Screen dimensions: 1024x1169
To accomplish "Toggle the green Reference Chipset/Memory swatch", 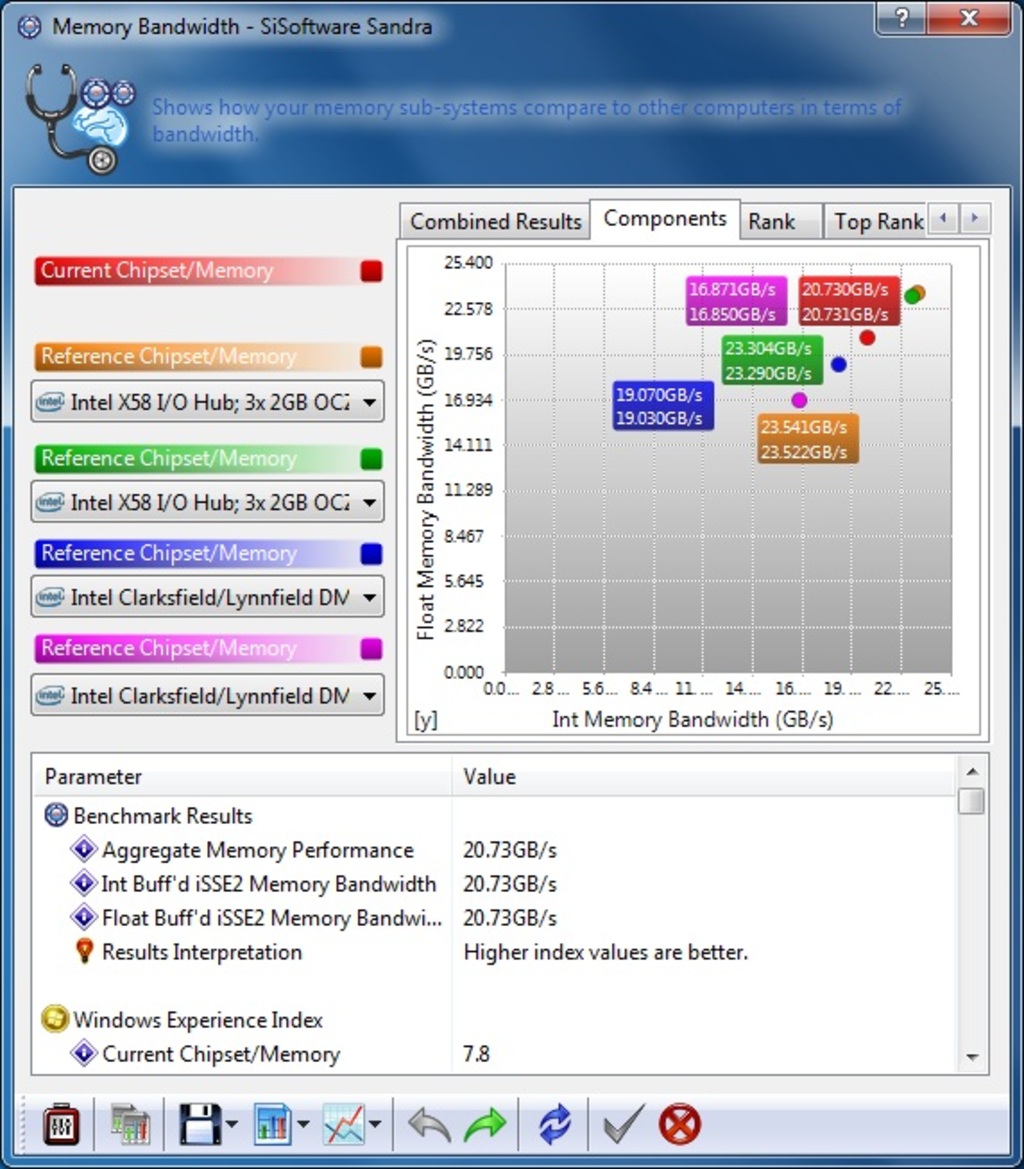I will coord(371,459).
